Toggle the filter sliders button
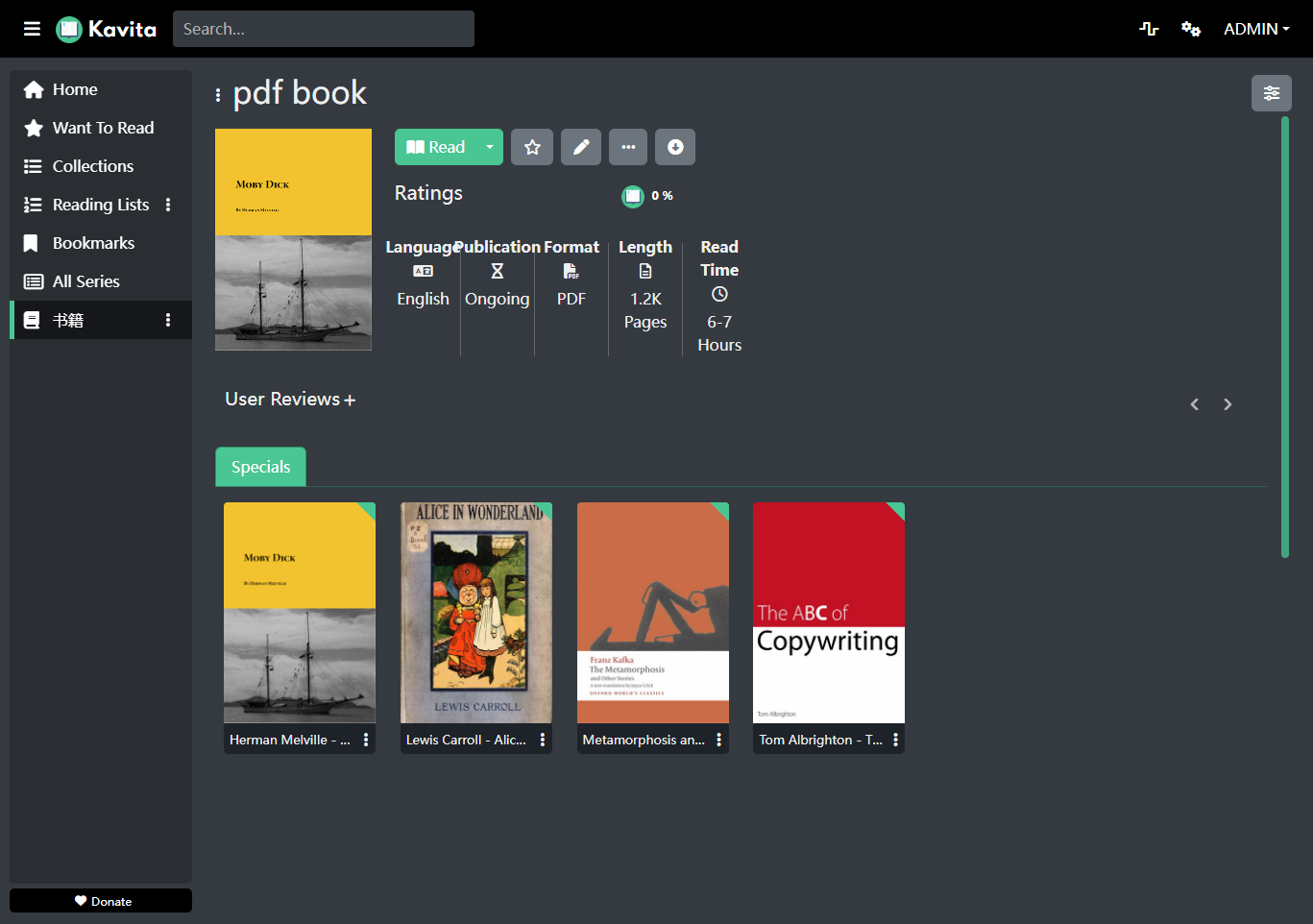Screen dimensions: 1313x924 click(1272, 93)
